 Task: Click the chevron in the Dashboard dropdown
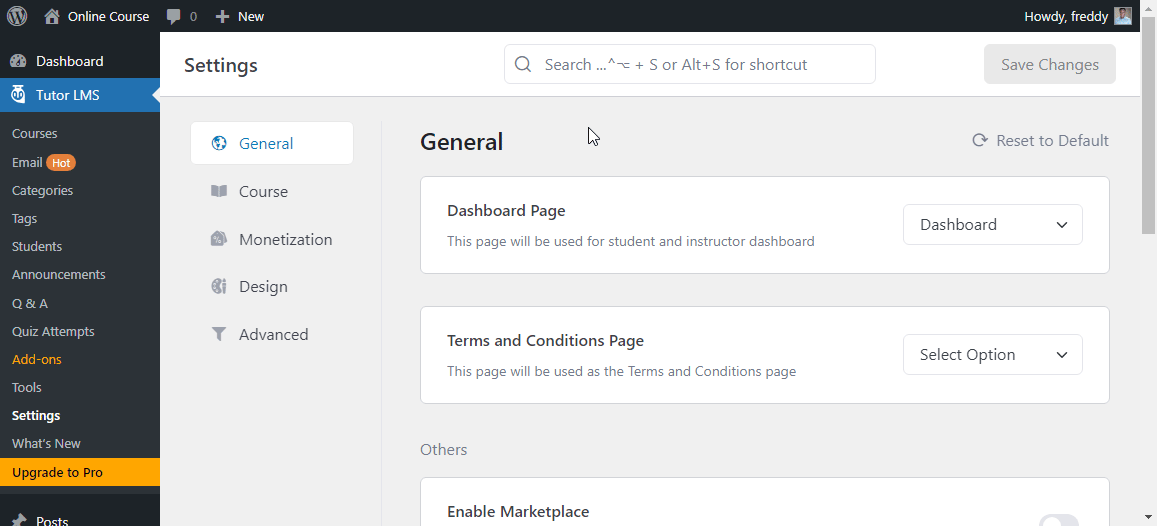pyautogui.click(x=1062, y=225)
